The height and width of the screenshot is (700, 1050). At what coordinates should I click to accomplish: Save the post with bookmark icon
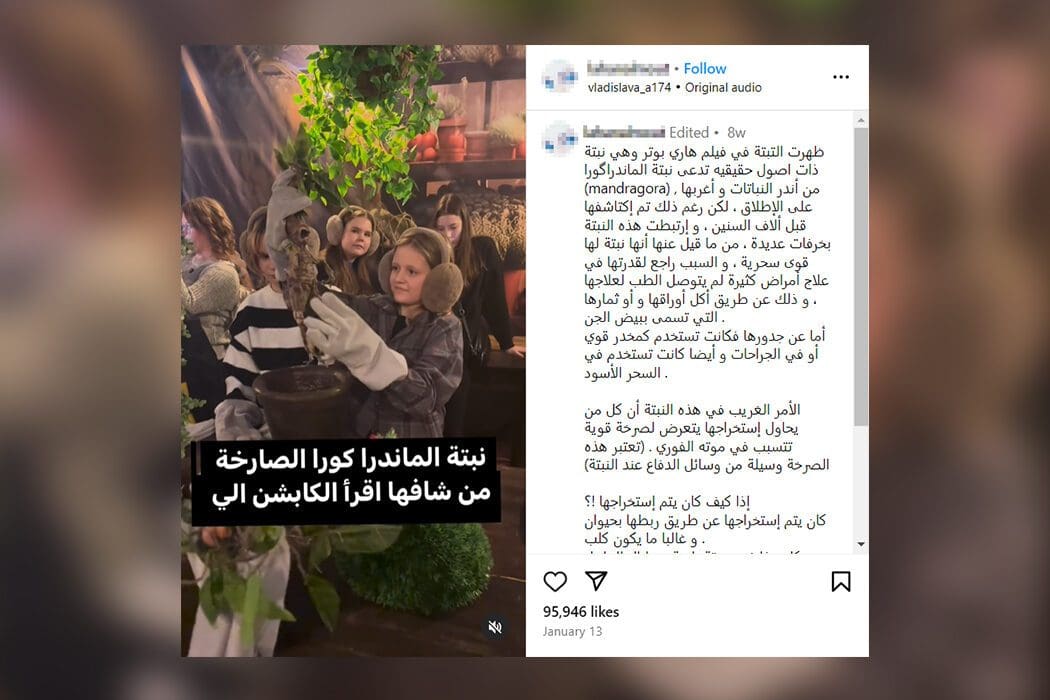[840, 581]
